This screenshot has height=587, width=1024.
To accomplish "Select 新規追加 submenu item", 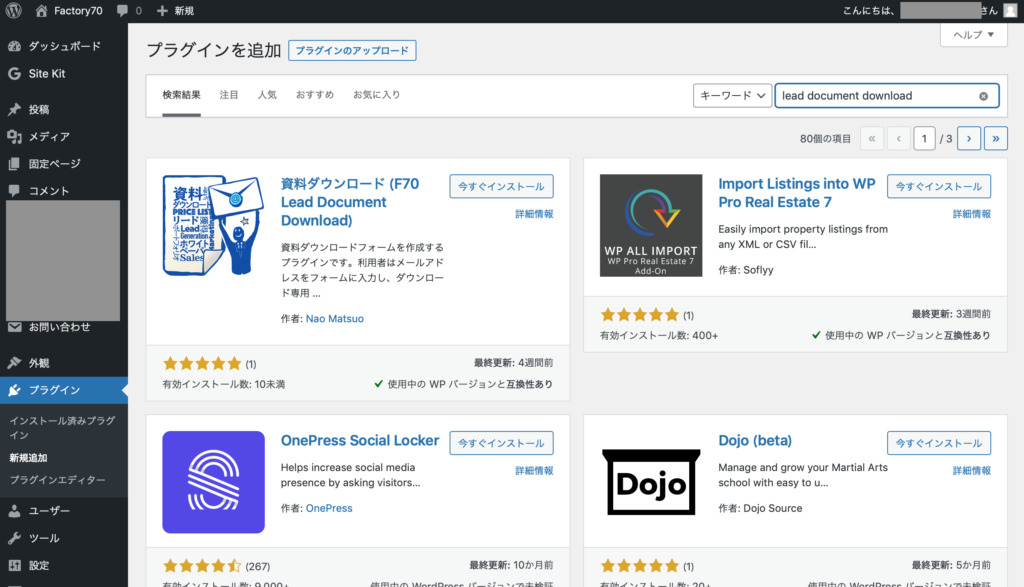I will [28, 458].
